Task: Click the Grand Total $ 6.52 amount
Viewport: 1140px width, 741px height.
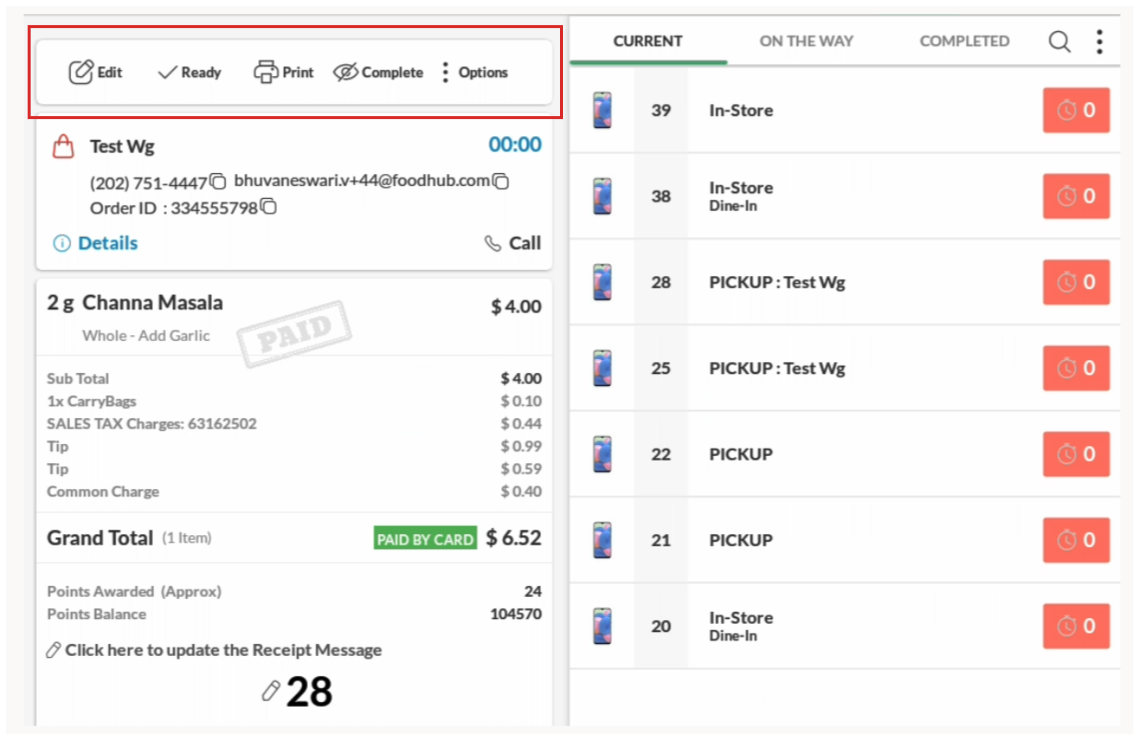Action: (514, 538)
